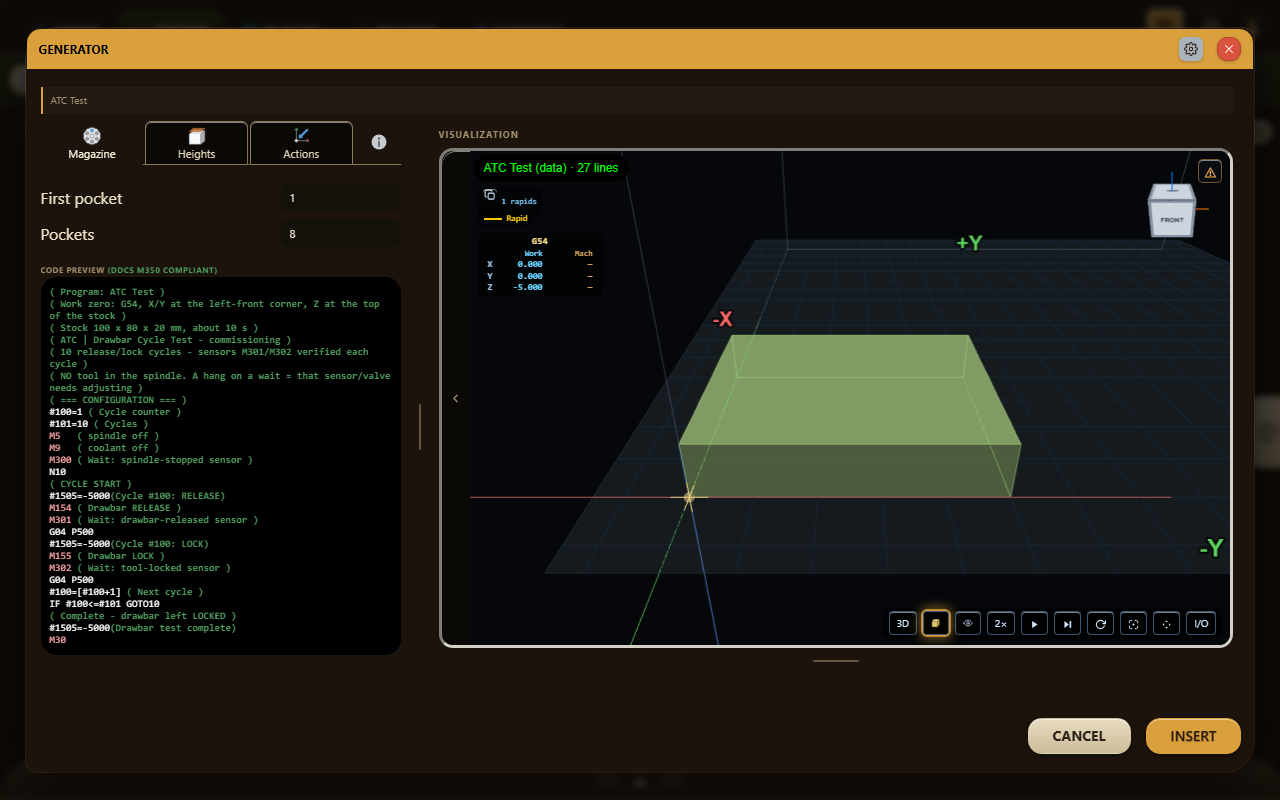The width and height of the screenshot is (1280, 800).
Task: Switch to the Magazine tab
Action: click(x=92, y=143)
